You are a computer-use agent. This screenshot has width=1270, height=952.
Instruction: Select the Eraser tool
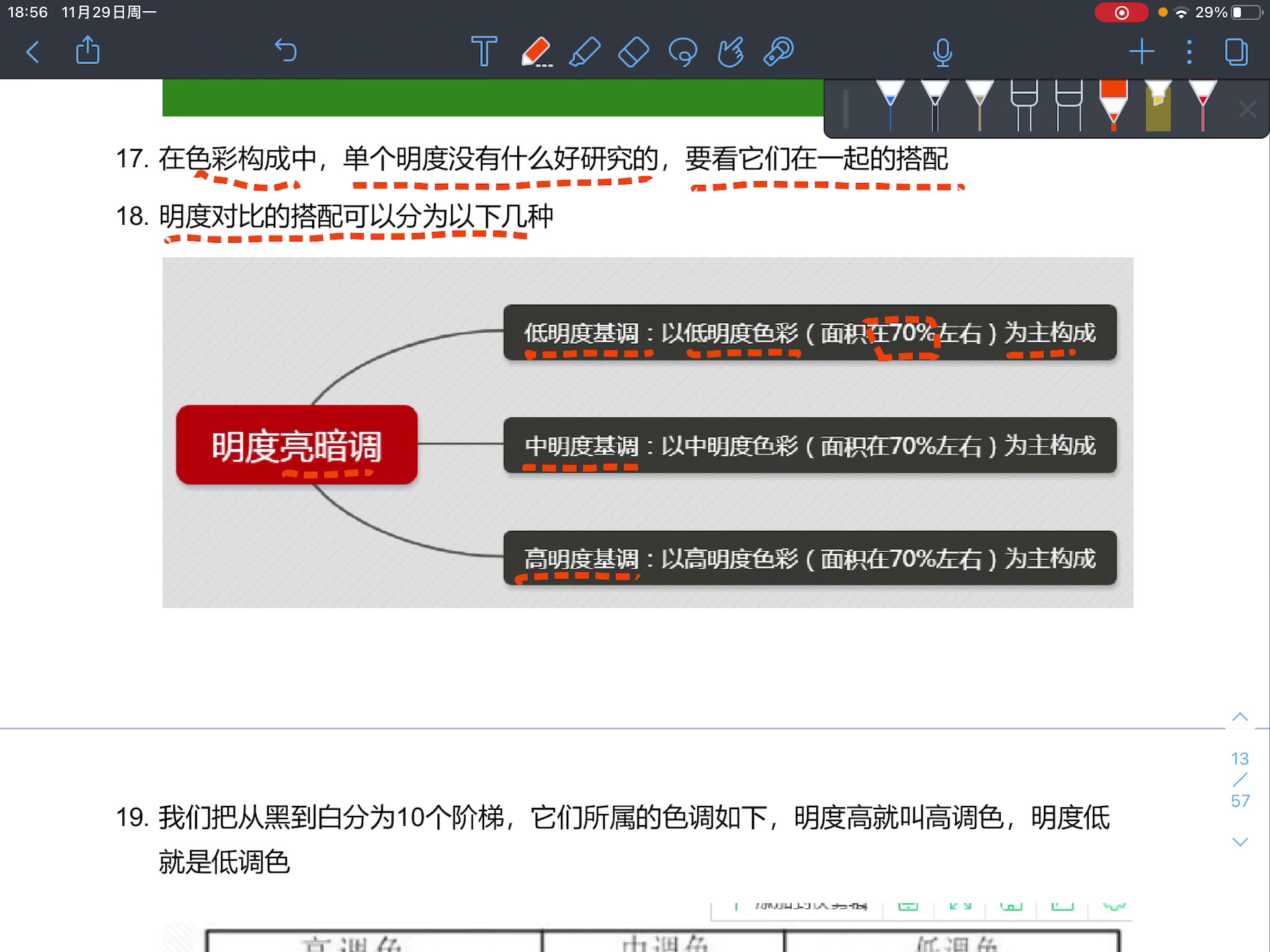[634, 52]
